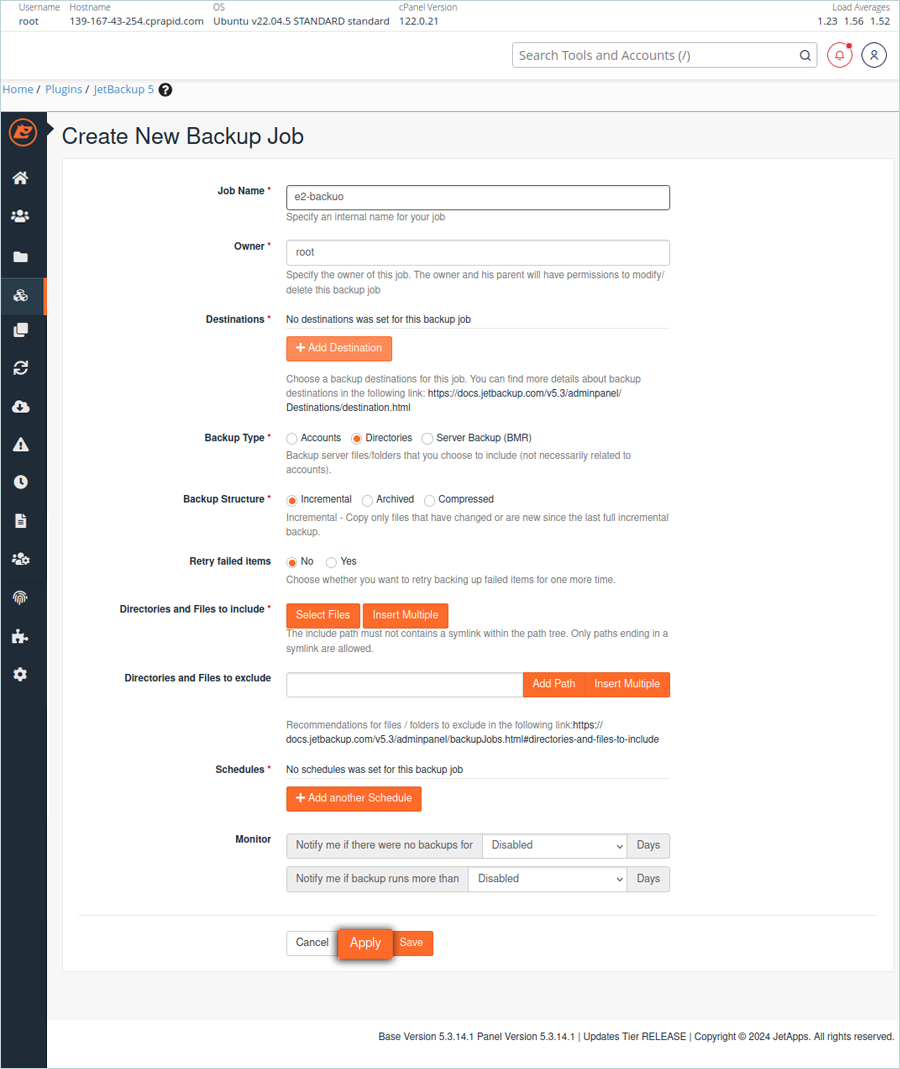
Task: Open the clone copies icon in sidebar
Action: click(x=20, y=331)
